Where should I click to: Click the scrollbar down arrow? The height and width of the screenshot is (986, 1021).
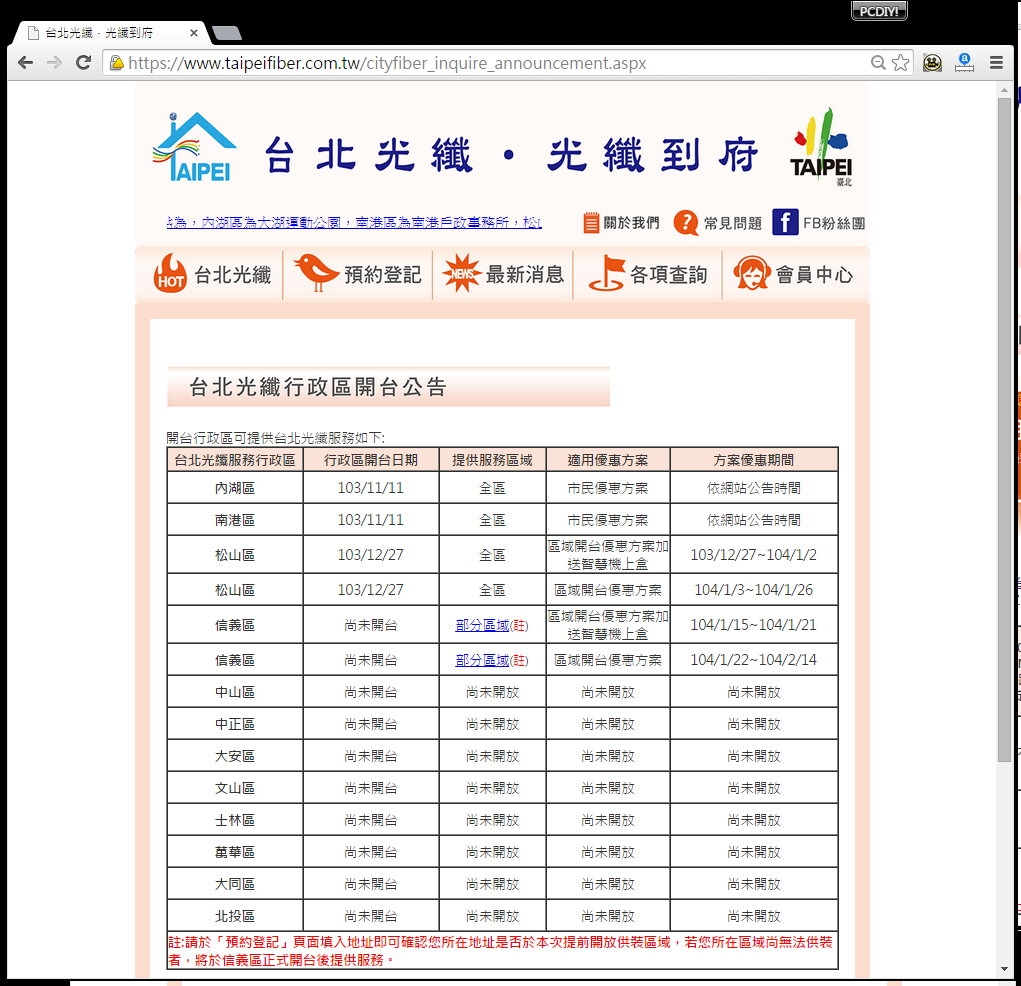click(x=1005, y=969)
